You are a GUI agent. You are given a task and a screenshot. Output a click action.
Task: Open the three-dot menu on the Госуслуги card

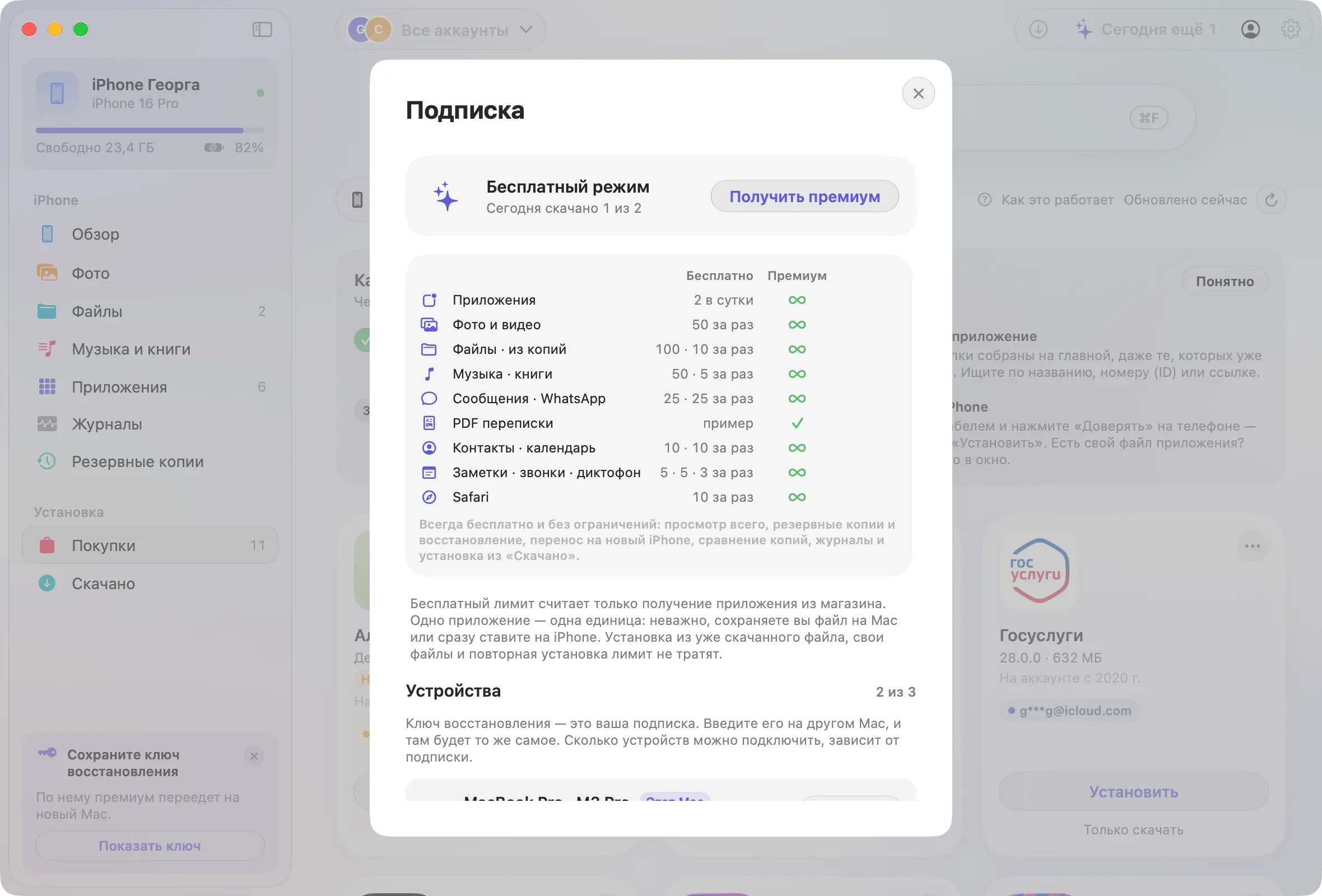coord(1252,546)
